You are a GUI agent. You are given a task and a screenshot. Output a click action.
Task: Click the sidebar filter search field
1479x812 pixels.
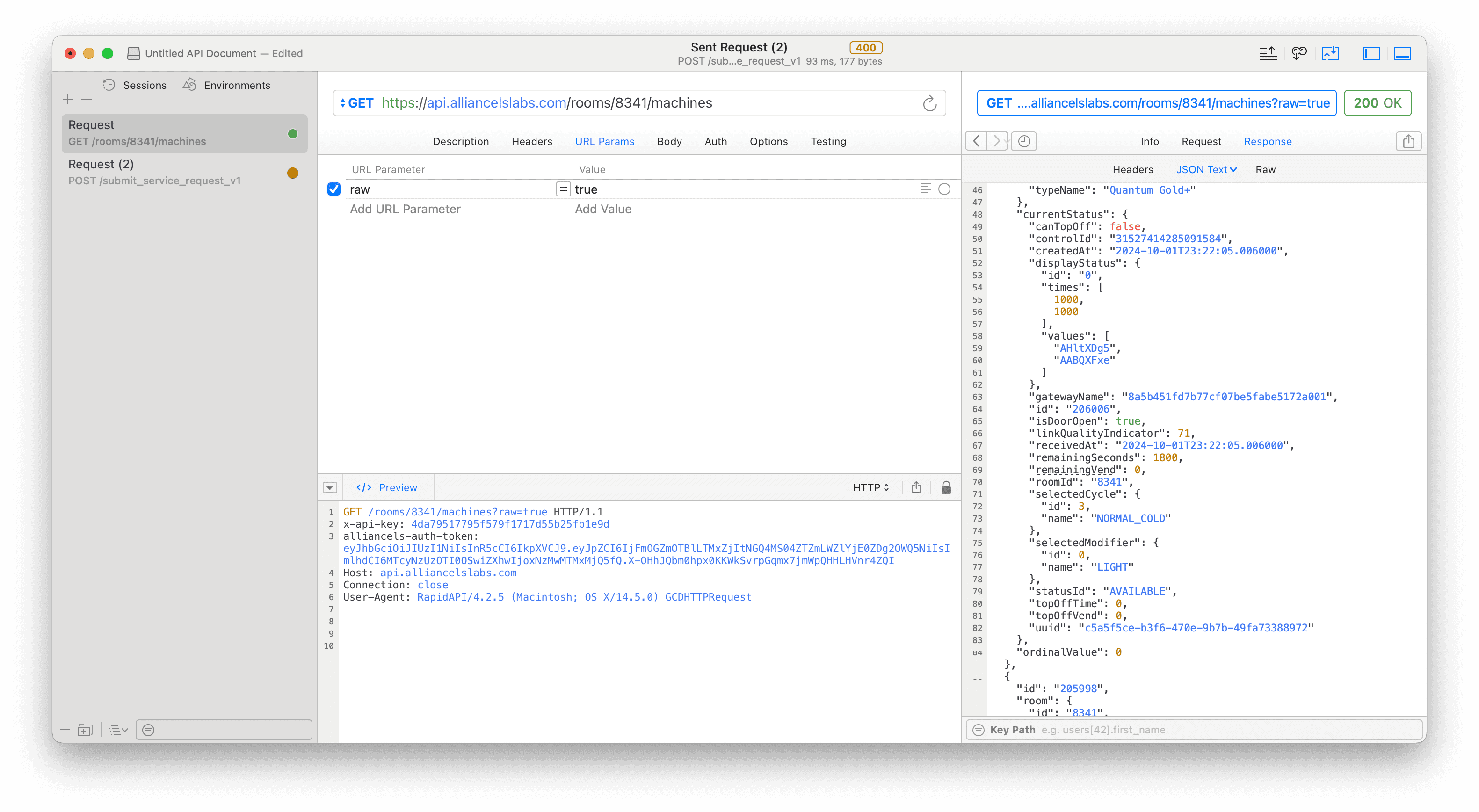pos(224,730)
